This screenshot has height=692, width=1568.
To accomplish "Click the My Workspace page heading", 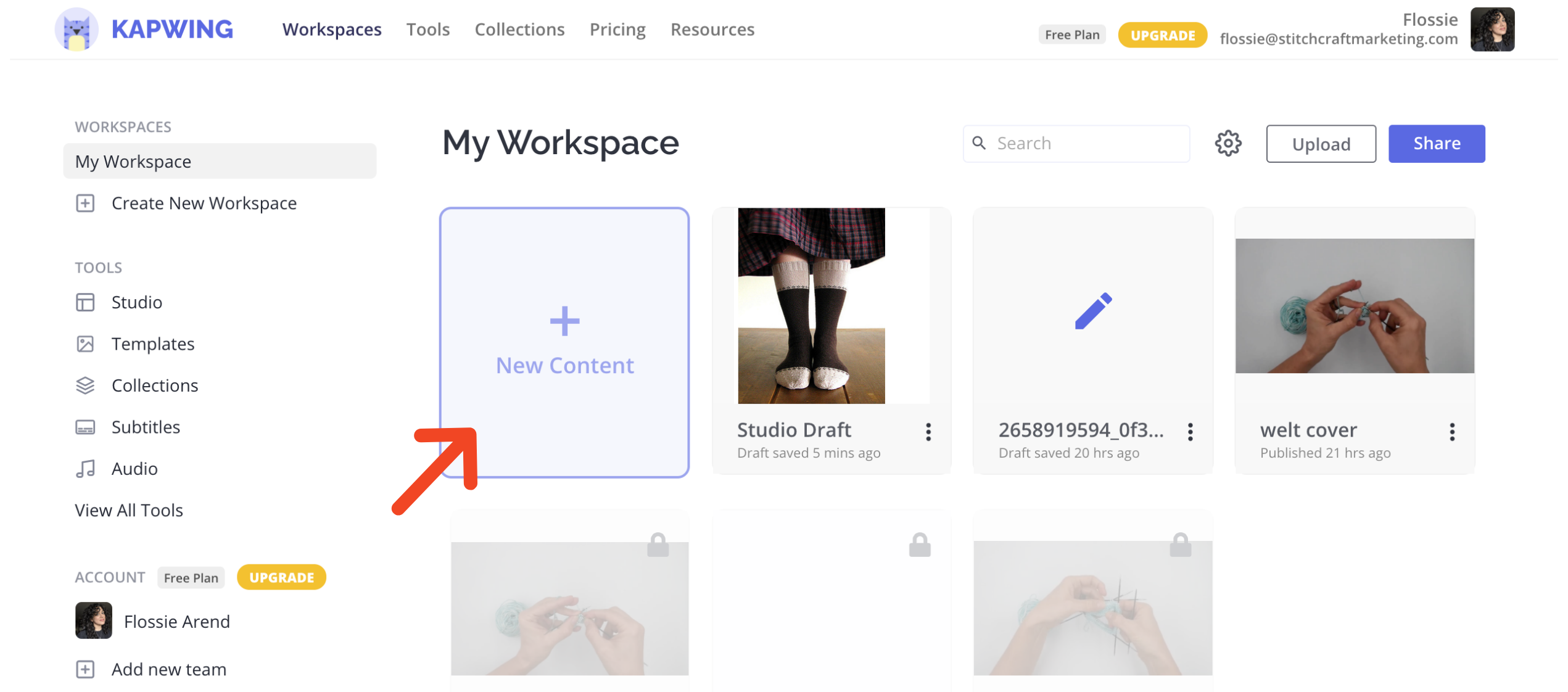I will click(x=561, y=142).
